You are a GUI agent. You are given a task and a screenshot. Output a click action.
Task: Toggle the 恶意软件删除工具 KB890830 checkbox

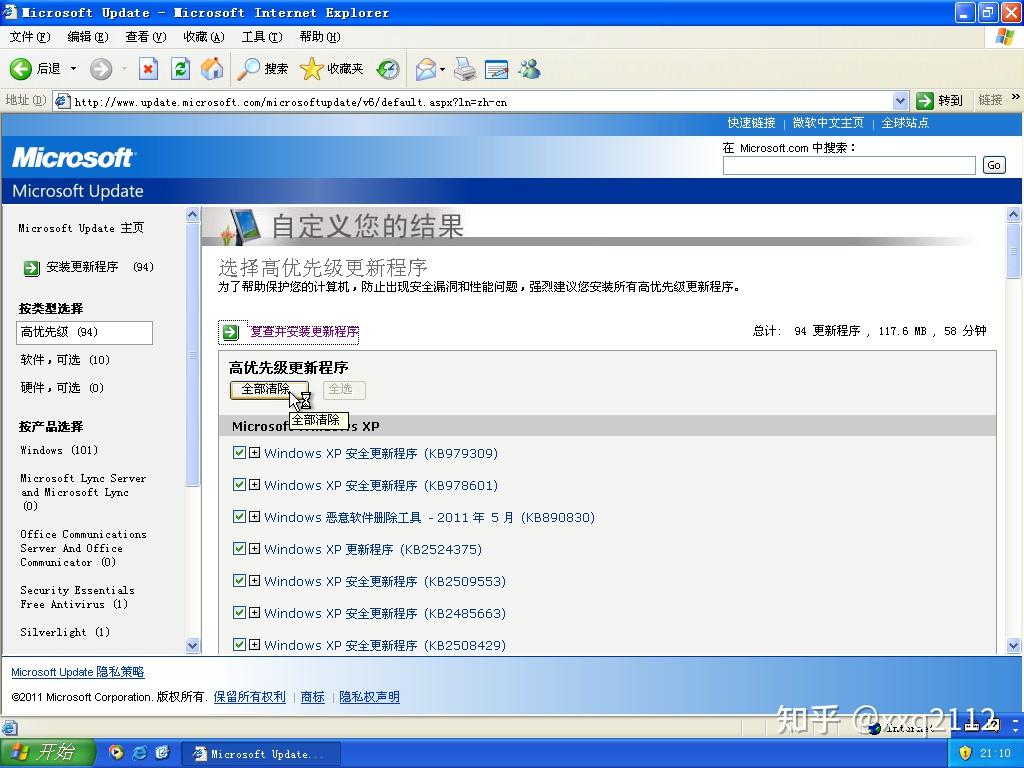click(240, 517)
